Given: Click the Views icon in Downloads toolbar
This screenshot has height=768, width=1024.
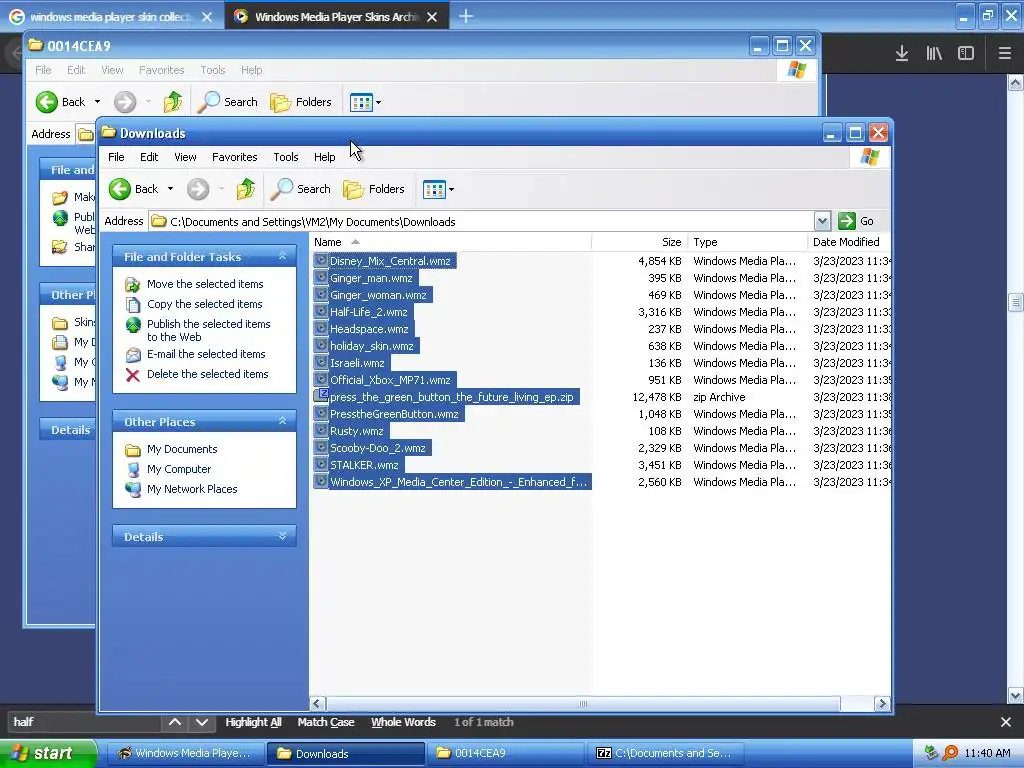Looking at the screenshot, I should (x=434, y=190).
